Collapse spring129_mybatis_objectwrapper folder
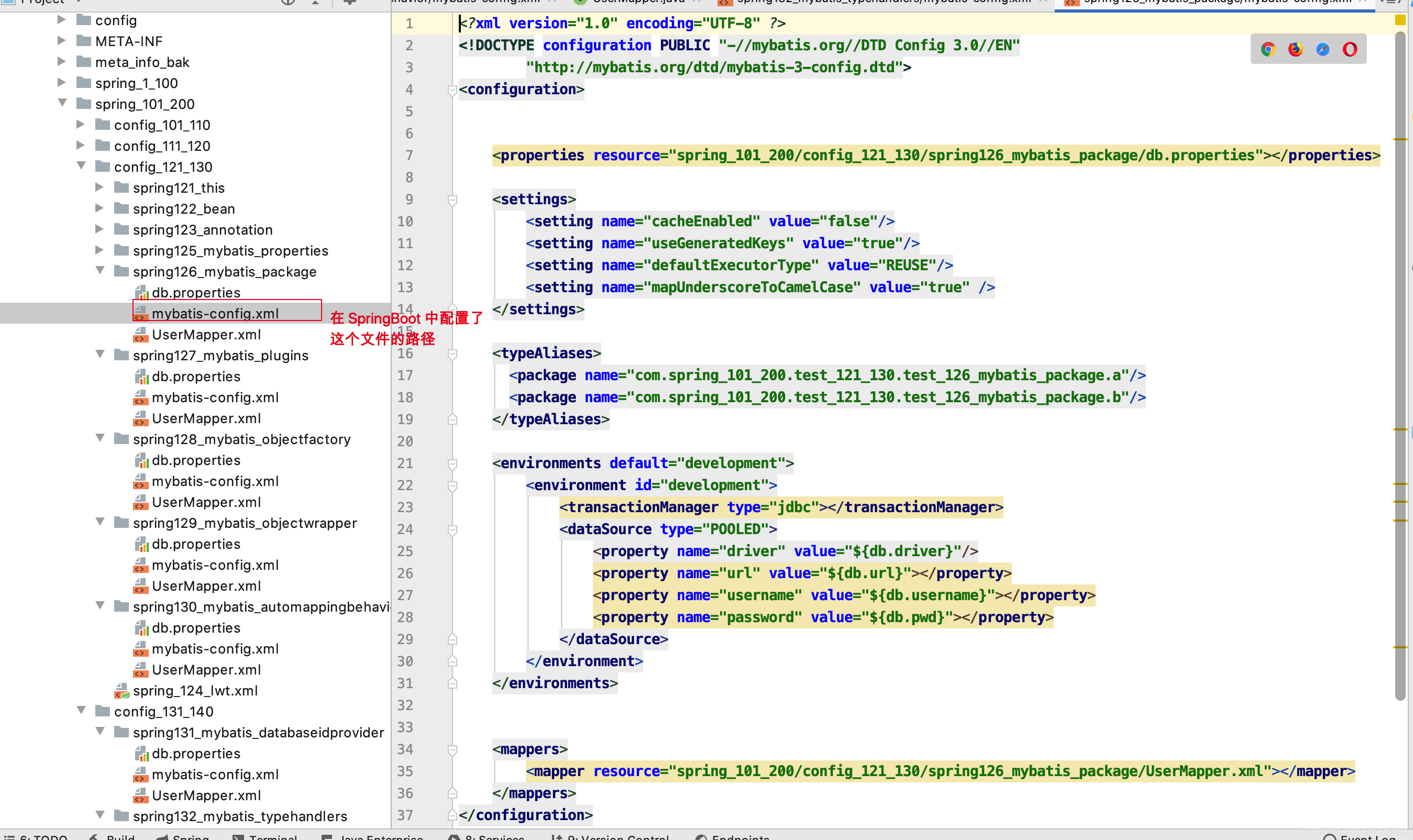1413x840 pixels. pyautogui.click(x=100, y=522)
